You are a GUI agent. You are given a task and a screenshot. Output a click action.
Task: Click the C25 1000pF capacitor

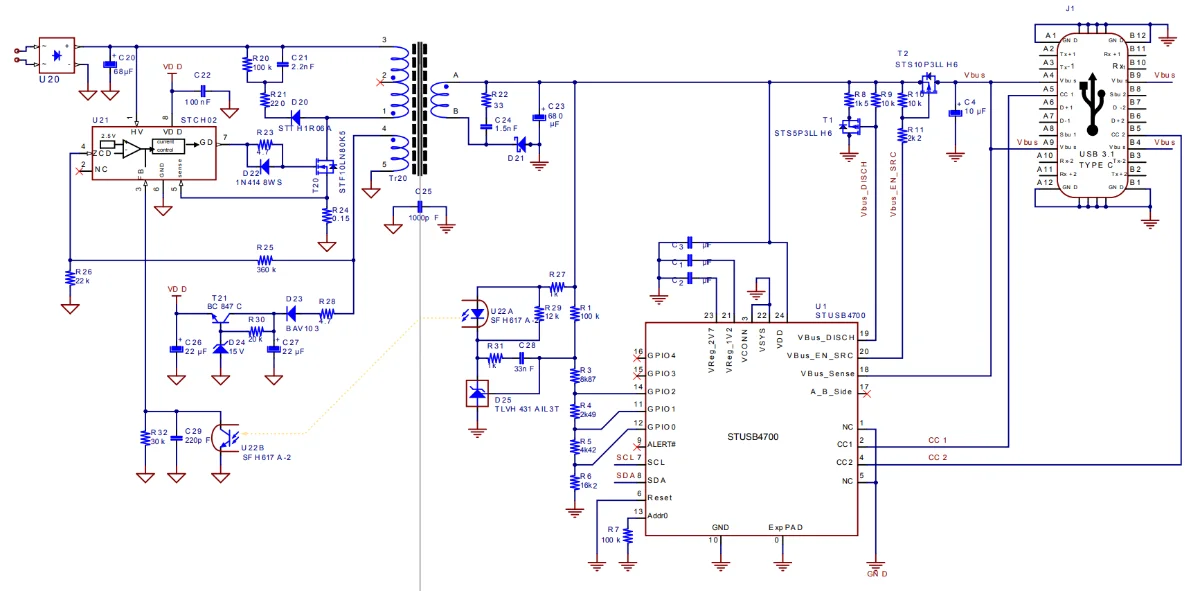[422, 210]
